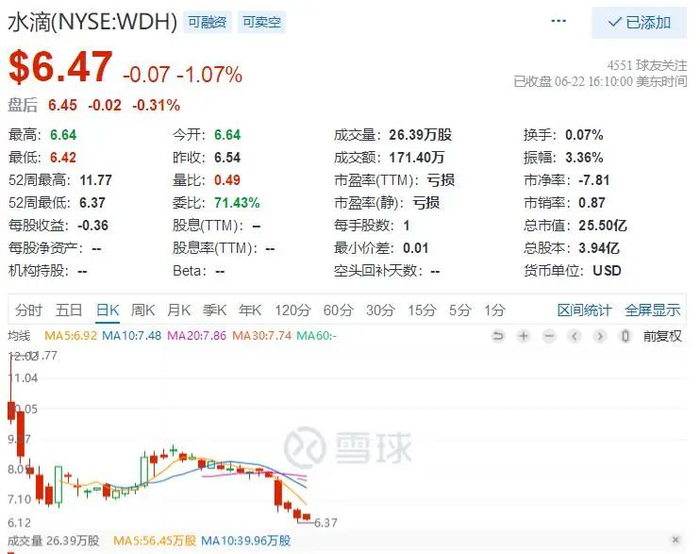The width and height of the screenshot is (700, 554).
Task: Switch to the 60分 interval tab
Action: [x=338, y=310]
